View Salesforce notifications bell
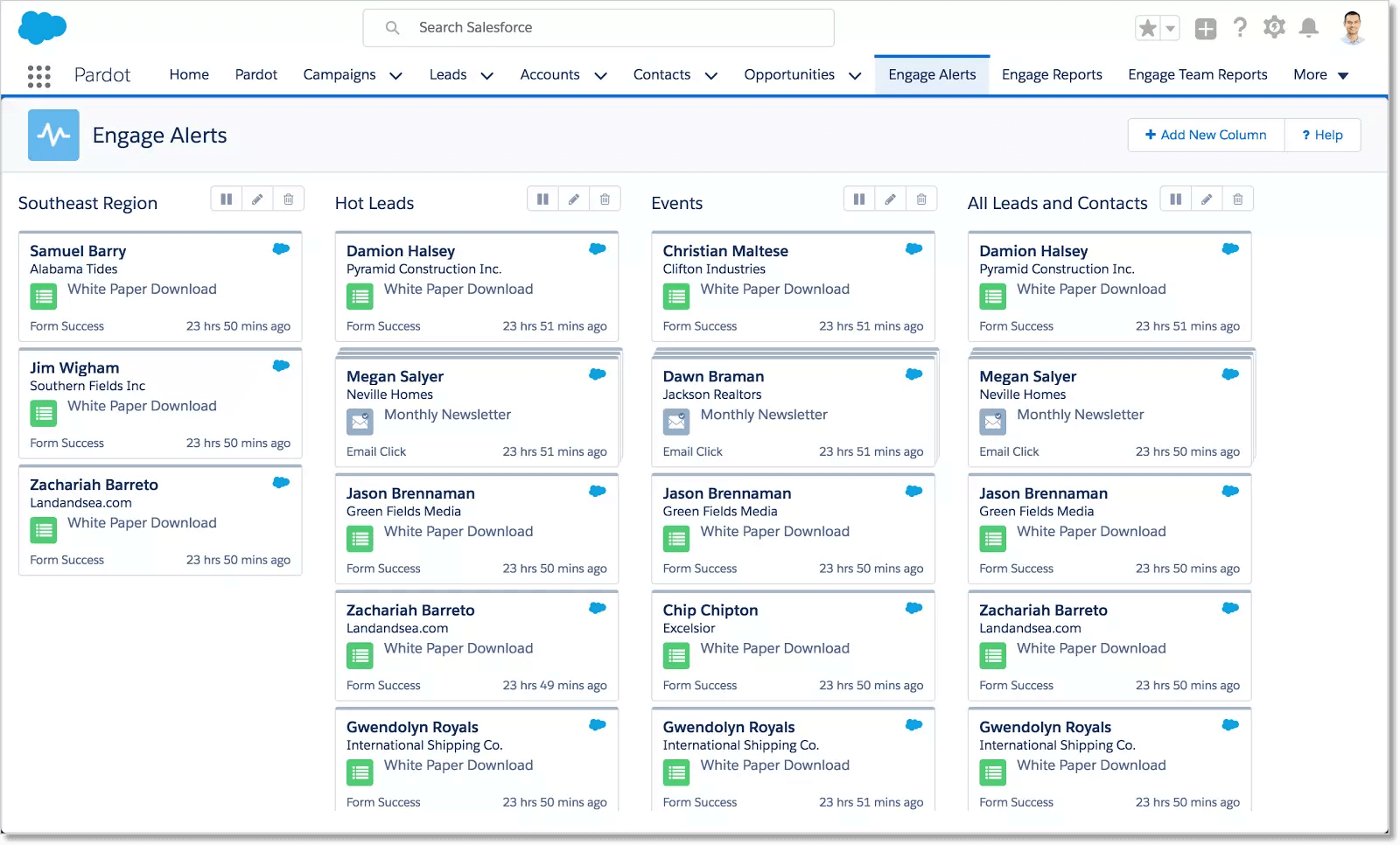 (x=1308, y=27)
